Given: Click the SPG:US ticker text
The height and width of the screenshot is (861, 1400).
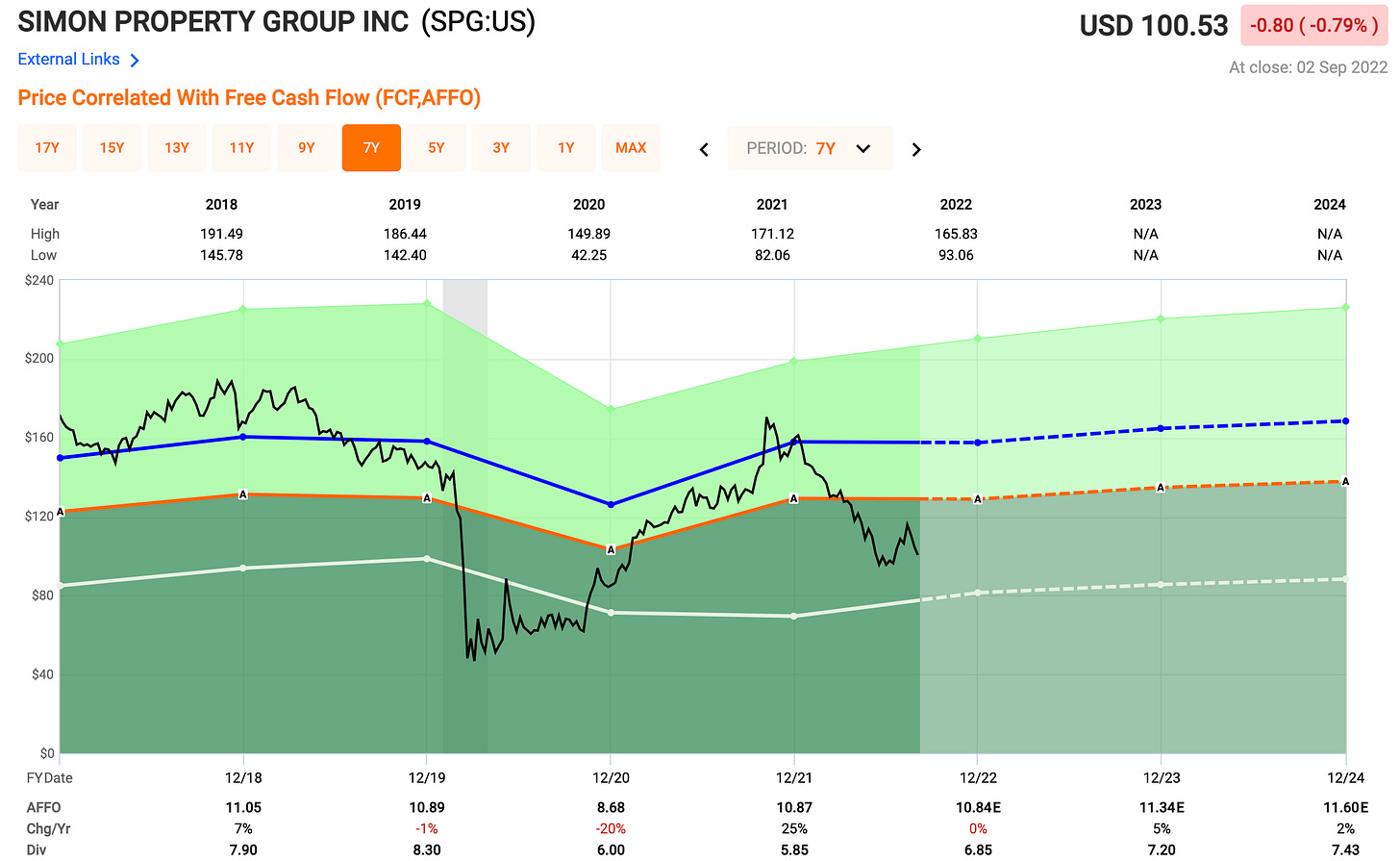Looking at the screenshot, I should click(478, 20).
